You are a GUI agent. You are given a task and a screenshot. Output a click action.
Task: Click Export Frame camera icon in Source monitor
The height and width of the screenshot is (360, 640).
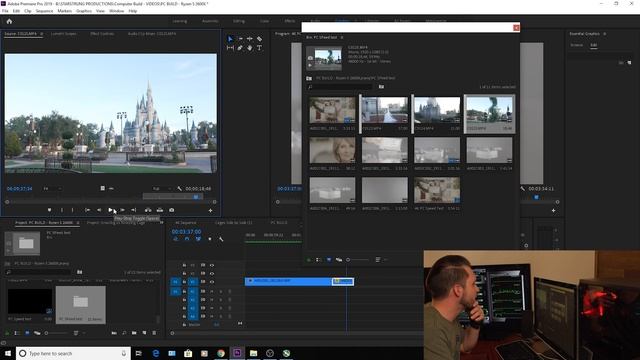click(x=172, y=210)
